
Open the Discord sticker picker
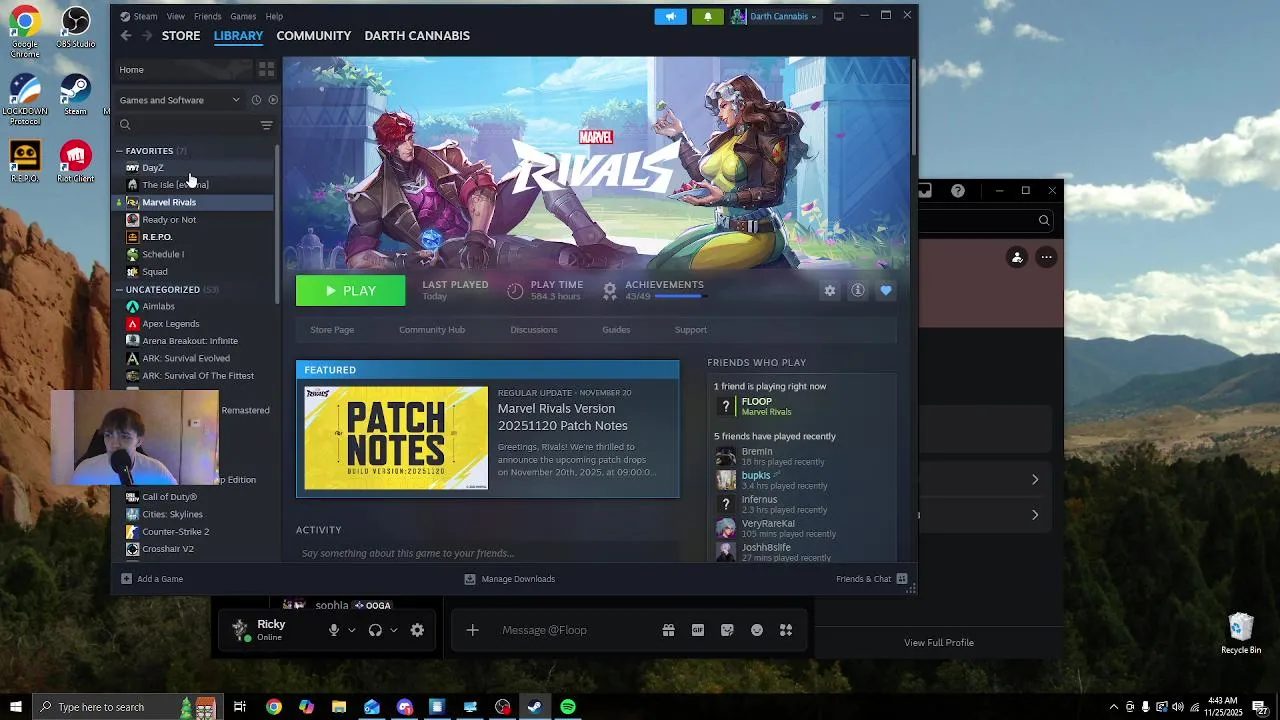727,630
